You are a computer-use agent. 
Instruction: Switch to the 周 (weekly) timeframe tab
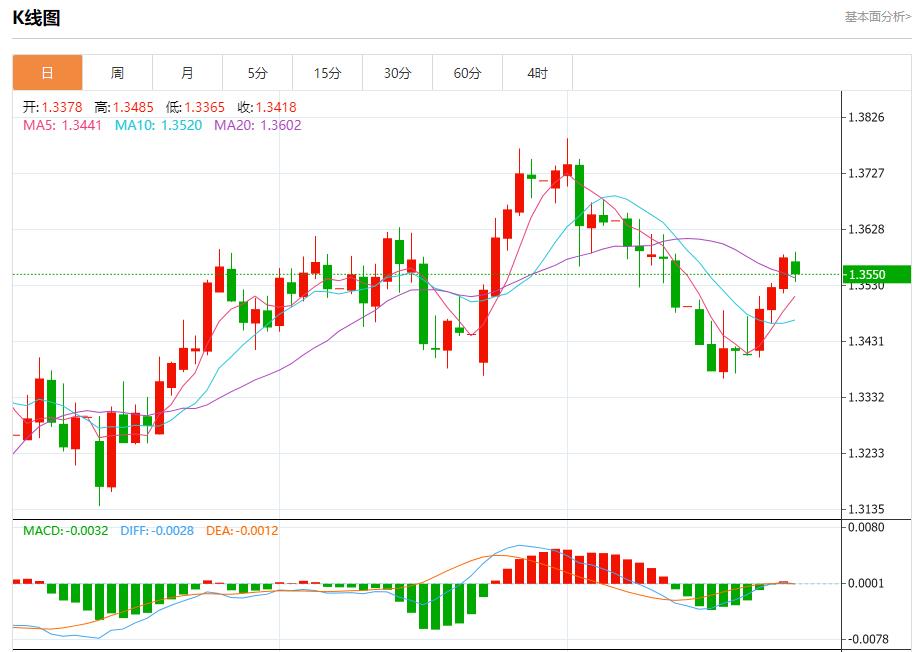[117, 72]
